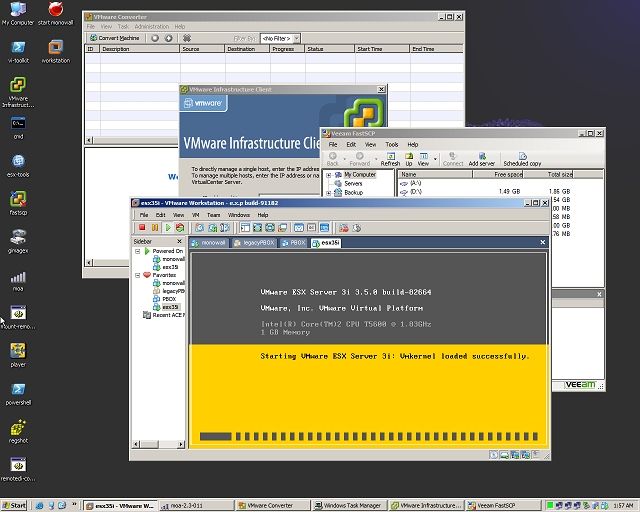Click the Free space column header in FastSCP
This screenshot has height=512, width=640.
[x=498, y=174]
